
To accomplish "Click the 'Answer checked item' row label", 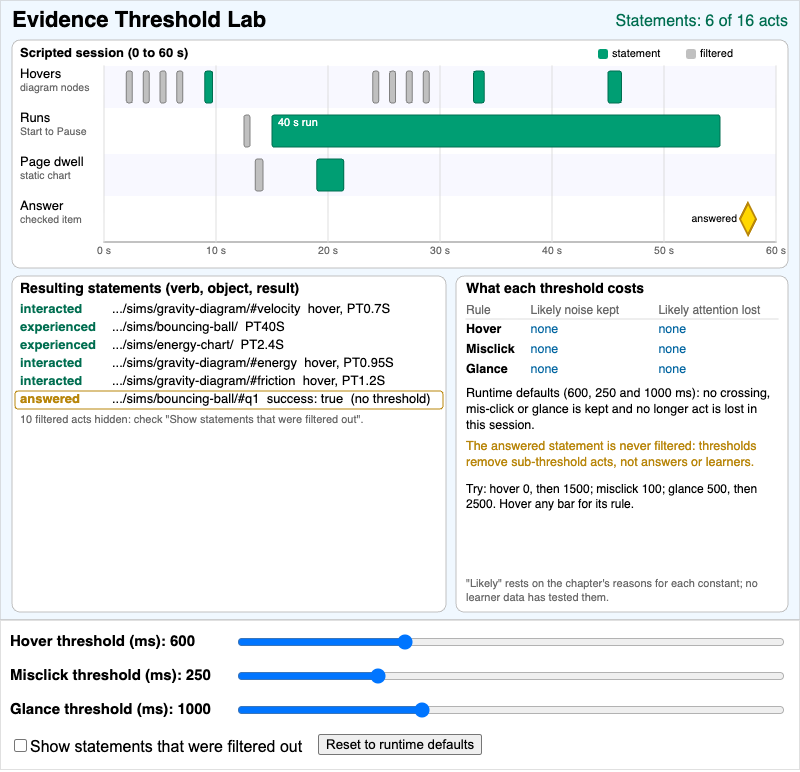I will tap(51, 212).
